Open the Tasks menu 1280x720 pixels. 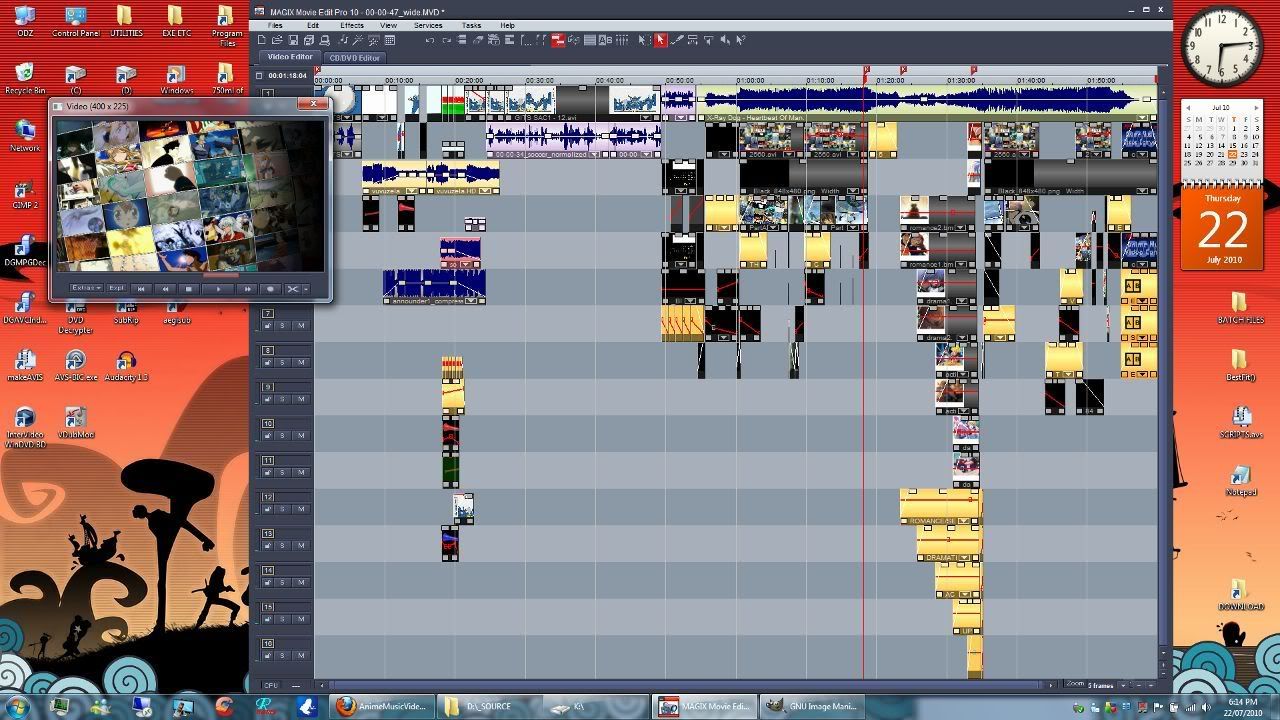[472, 25]
